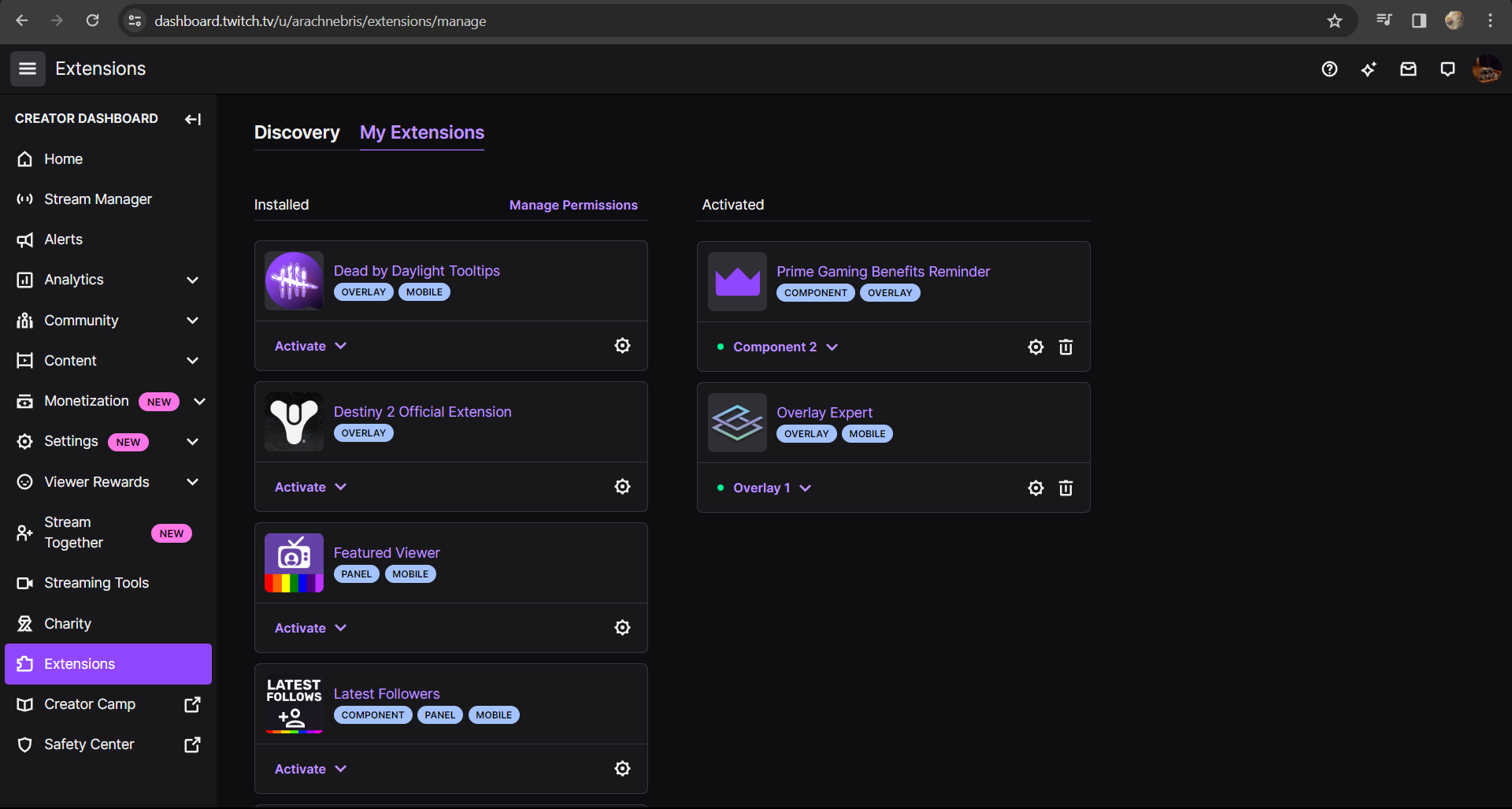Open Activate dropdown for Featured Viewer
This screenshot has width=1512, height=809.
(x=310, y=628)
